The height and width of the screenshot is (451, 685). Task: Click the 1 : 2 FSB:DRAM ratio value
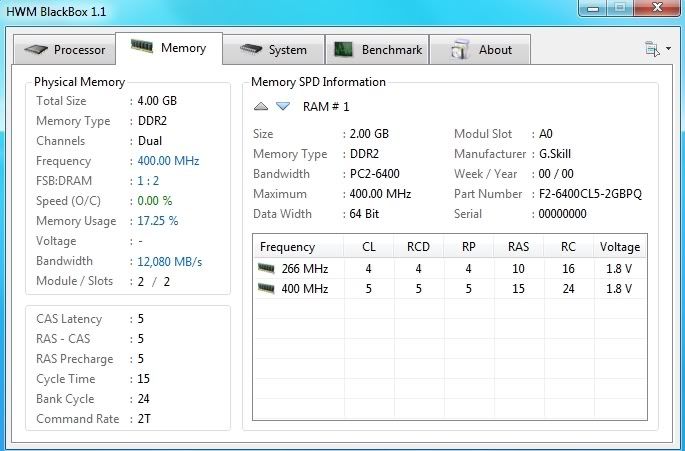(148, 181)
